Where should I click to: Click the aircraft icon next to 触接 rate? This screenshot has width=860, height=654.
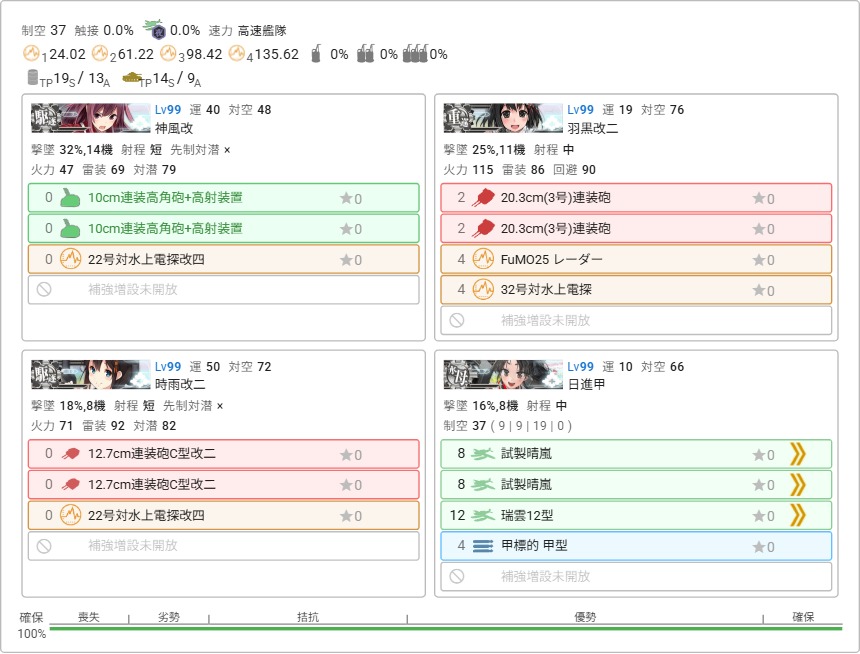[x=153, y=30]
